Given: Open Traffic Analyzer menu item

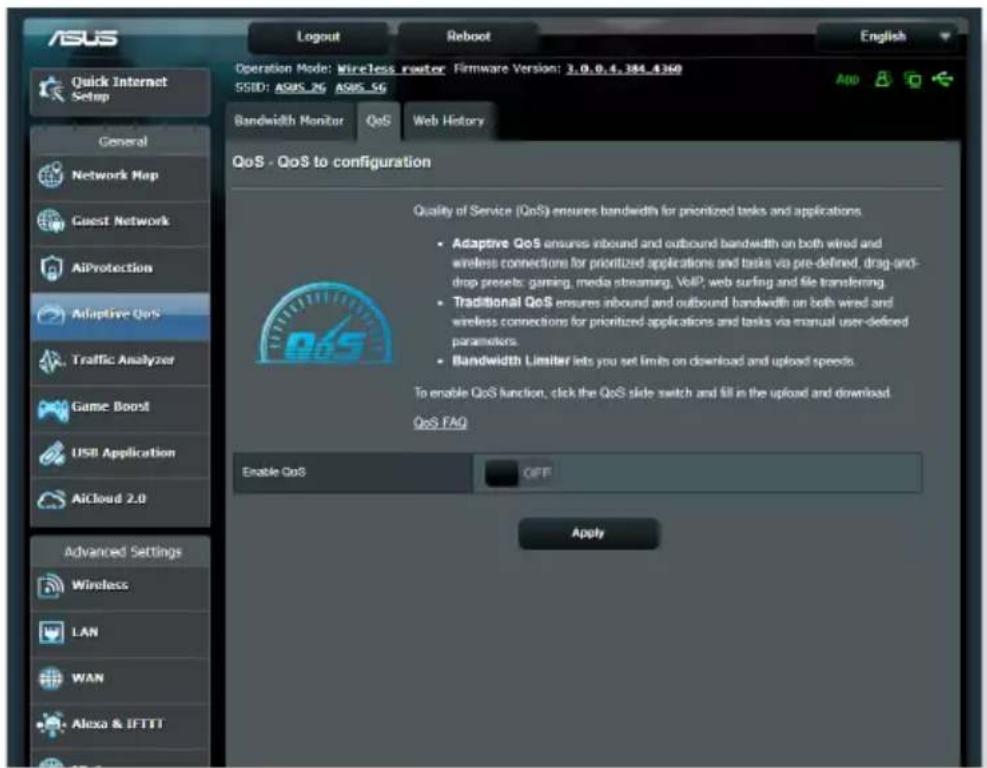Looking at the screenshot, I should [x=120, y=361].
